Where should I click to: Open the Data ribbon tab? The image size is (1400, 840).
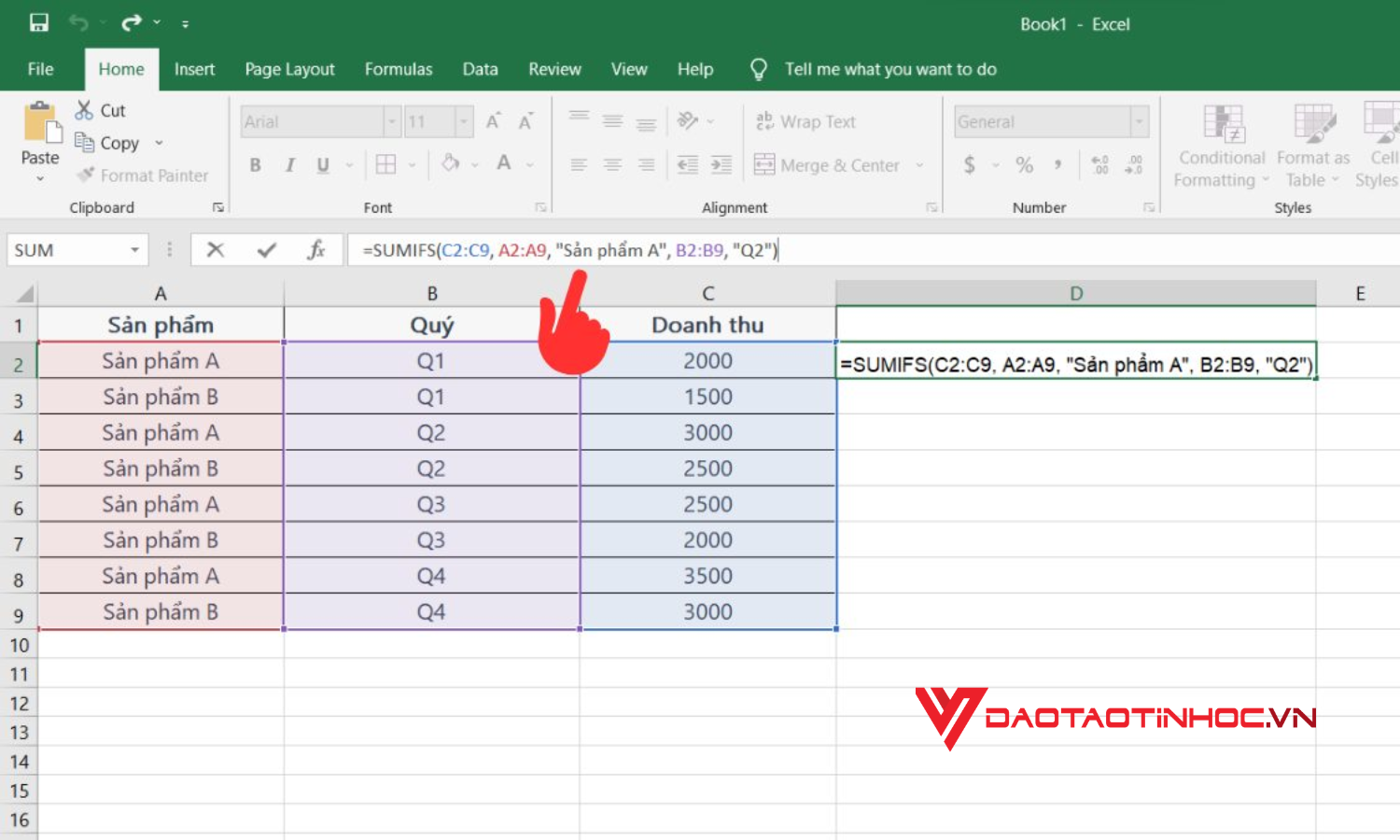click(480, 68)
